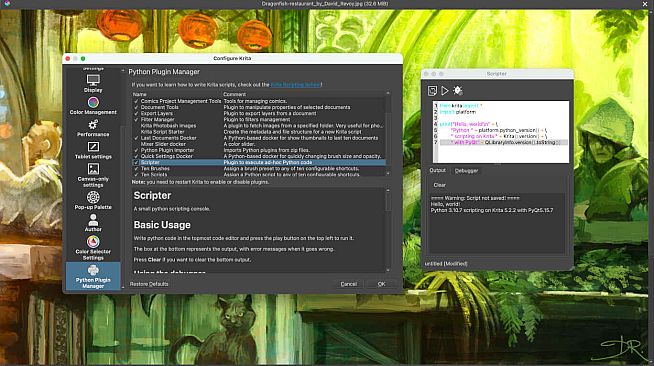Viewport: 654px width, 366px height.
Task: Open the Author settings page
Action: (93, 223)
